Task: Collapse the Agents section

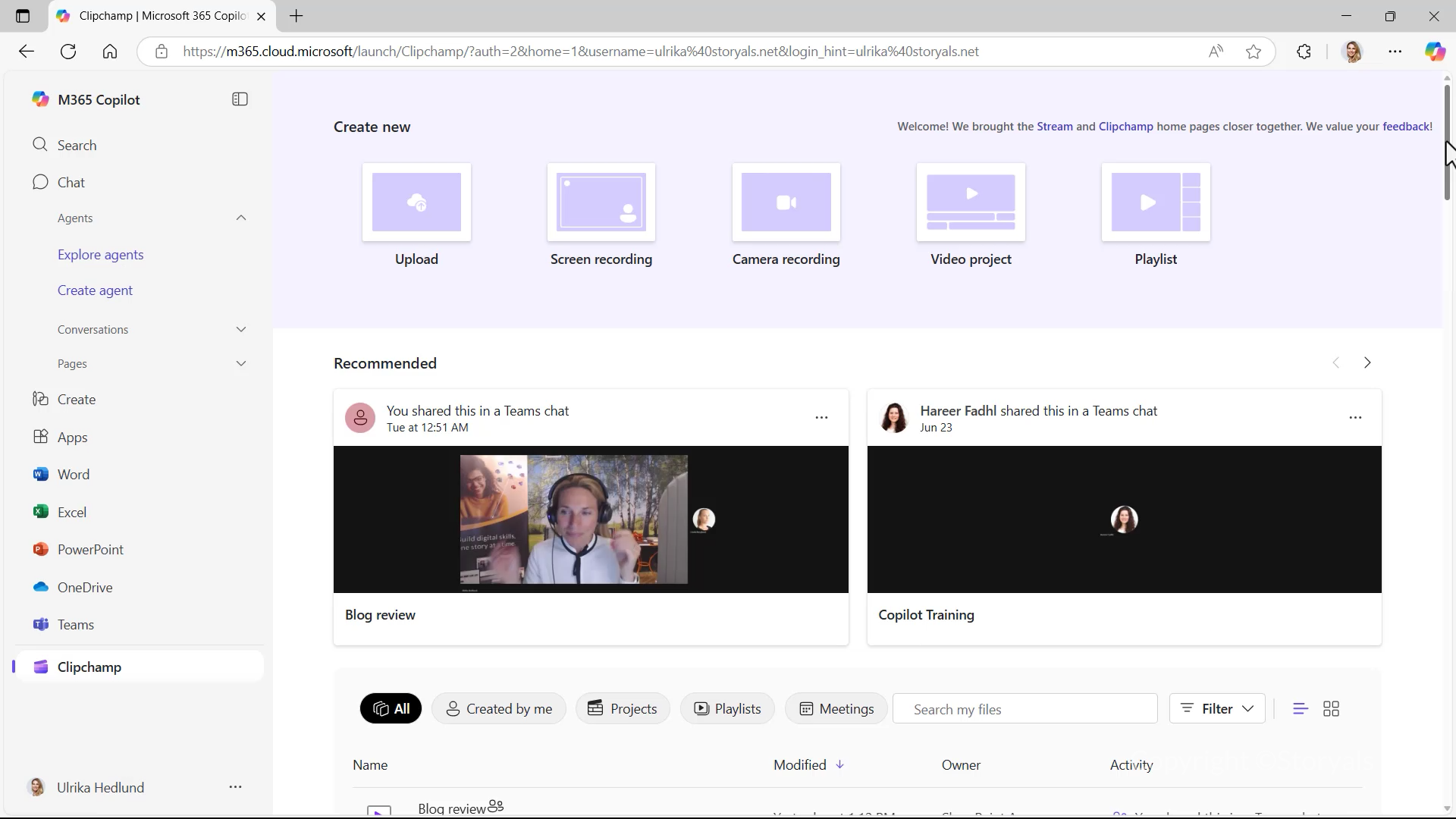Action: [241, 218]
